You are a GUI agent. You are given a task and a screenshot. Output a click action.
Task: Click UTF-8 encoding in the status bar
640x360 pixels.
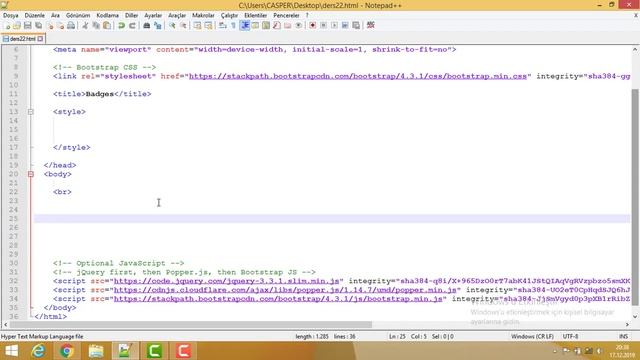[x=570, y=337]
